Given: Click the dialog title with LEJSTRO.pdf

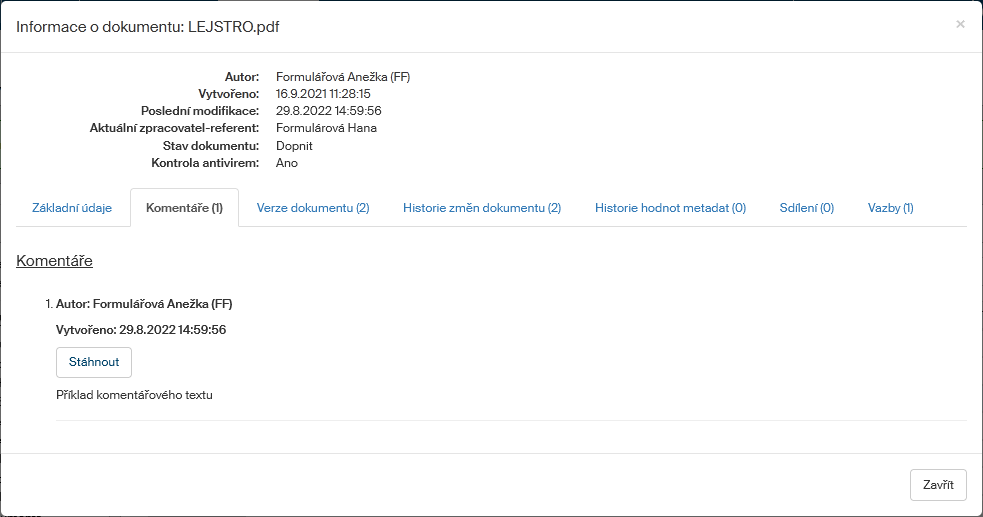Looking at the screenshot, I should 147,27.
